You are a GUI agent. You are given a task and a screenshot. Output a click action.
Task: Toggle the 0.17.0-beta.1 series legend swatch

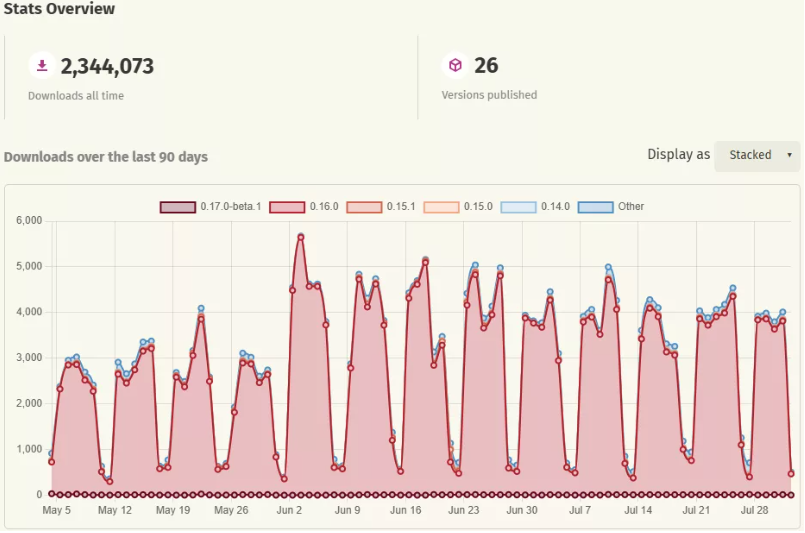tap(177, 207)
